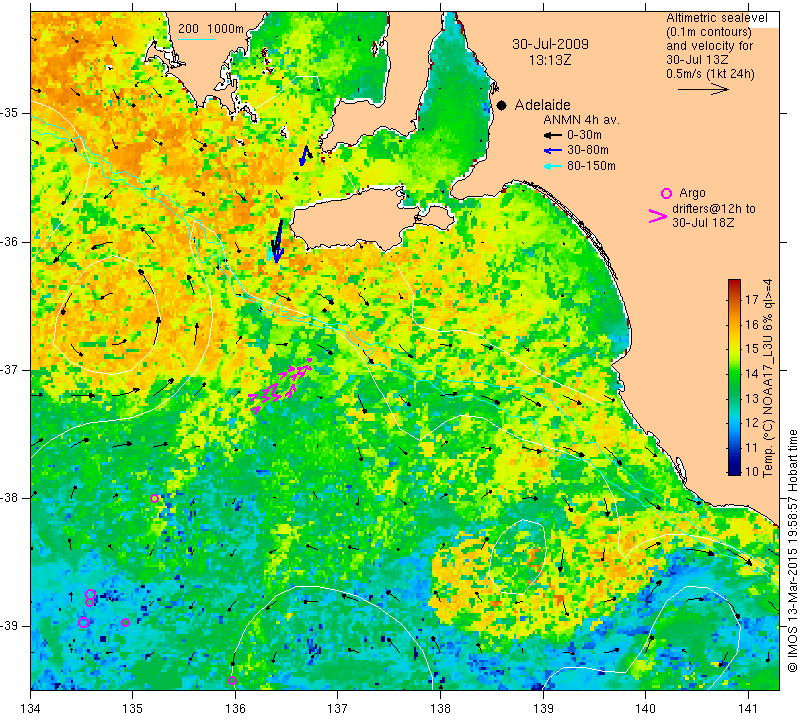Click the thick blue ANMN mooring arrow near Kangaroo Island

pyautogui.click(x=278, y=241)
